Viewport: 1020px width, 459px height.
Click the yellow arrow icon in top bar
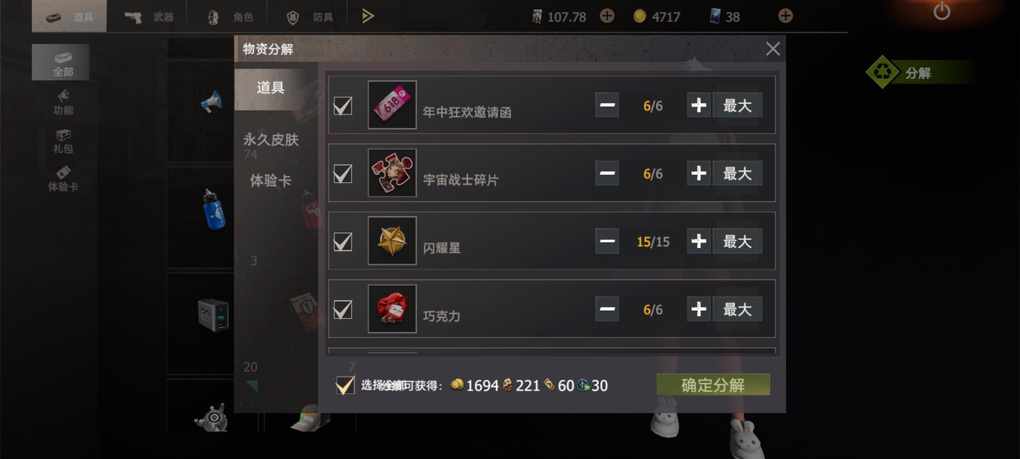pyautogui.click(x=368, y=16)
